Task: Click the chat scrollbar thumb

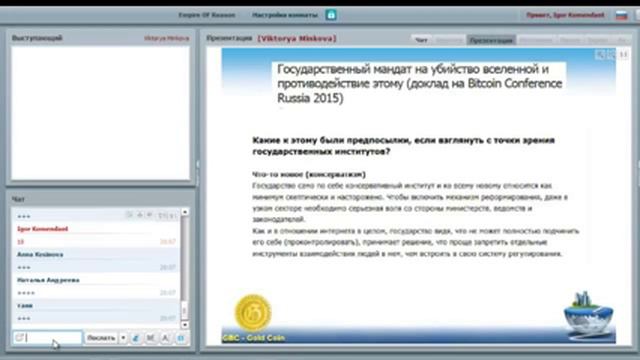Action: (x=184, y=311)
